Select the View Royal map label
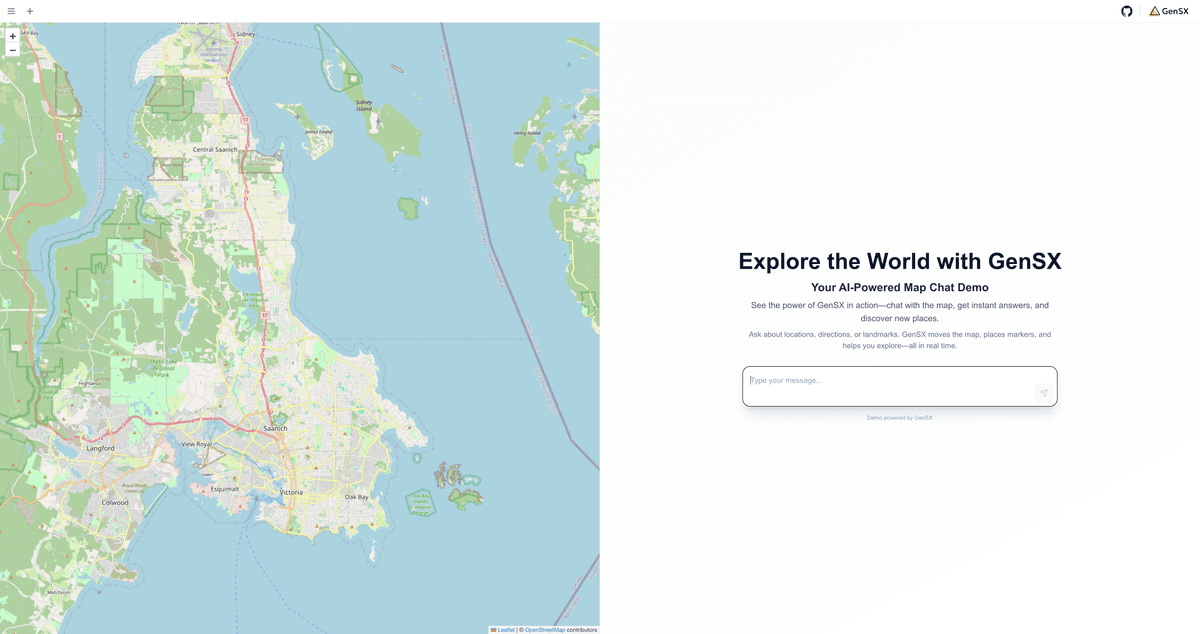Image resolution: width=1200 pixels, height=634 pixels. (197, 444)
